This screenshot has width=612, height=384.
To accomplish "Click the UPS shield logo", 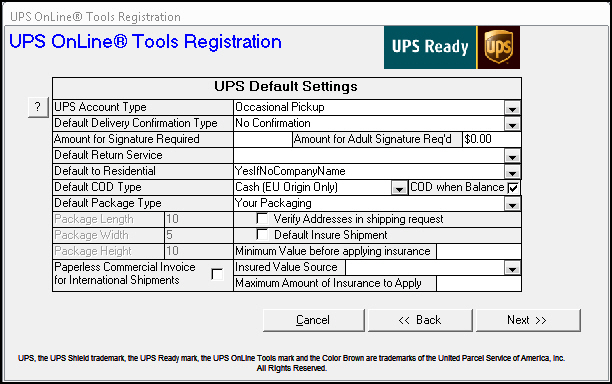I will (498, 47).
